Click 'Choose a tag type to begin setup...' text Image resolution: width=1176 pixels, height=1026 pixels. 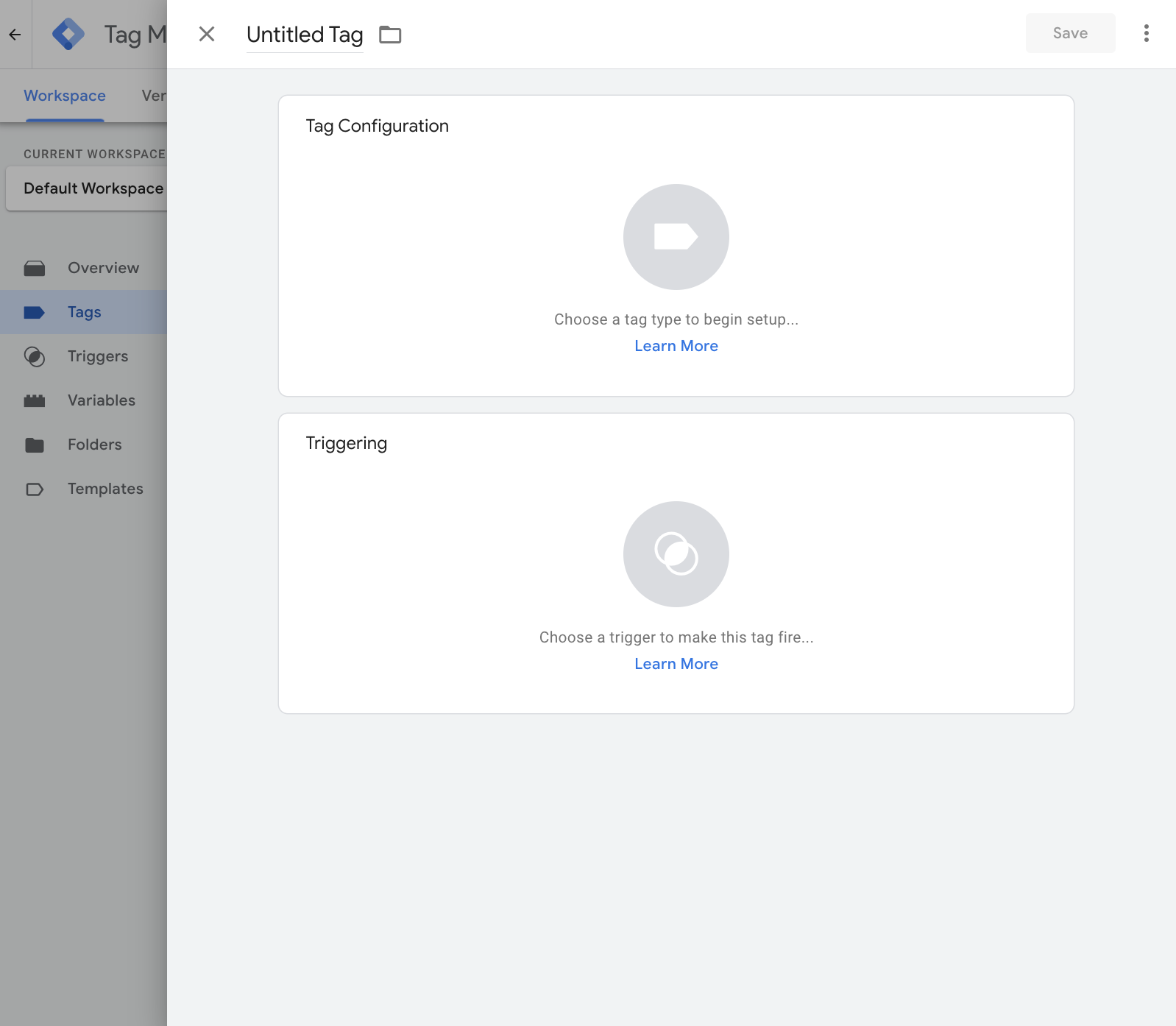(676, 319)
